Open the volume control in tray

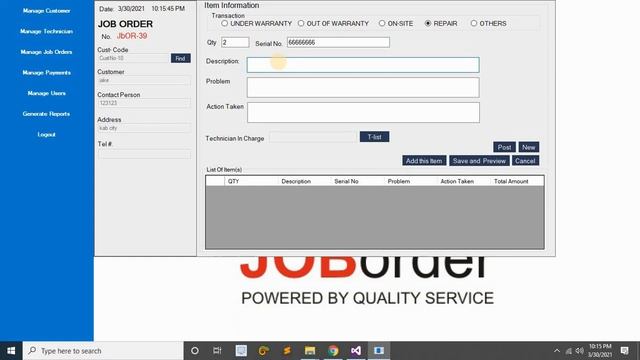click(580, 351)
